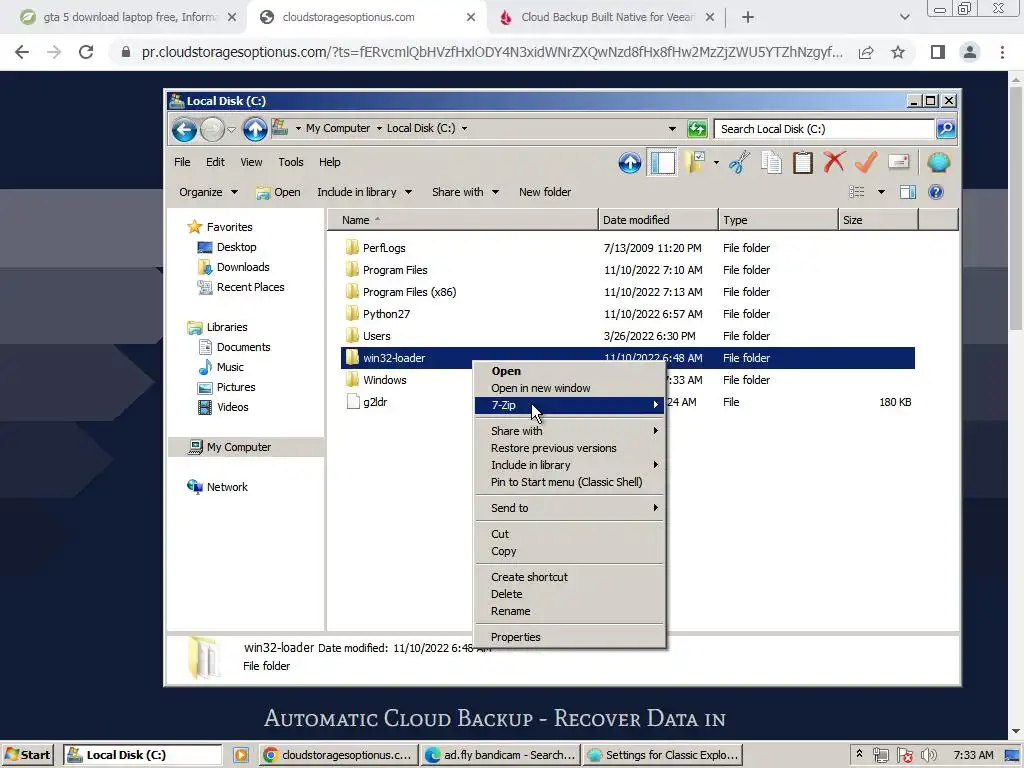Click the folder options toolbar icon
The height and width of the screenshot is (768, 1024).
[x=695, y=163]
